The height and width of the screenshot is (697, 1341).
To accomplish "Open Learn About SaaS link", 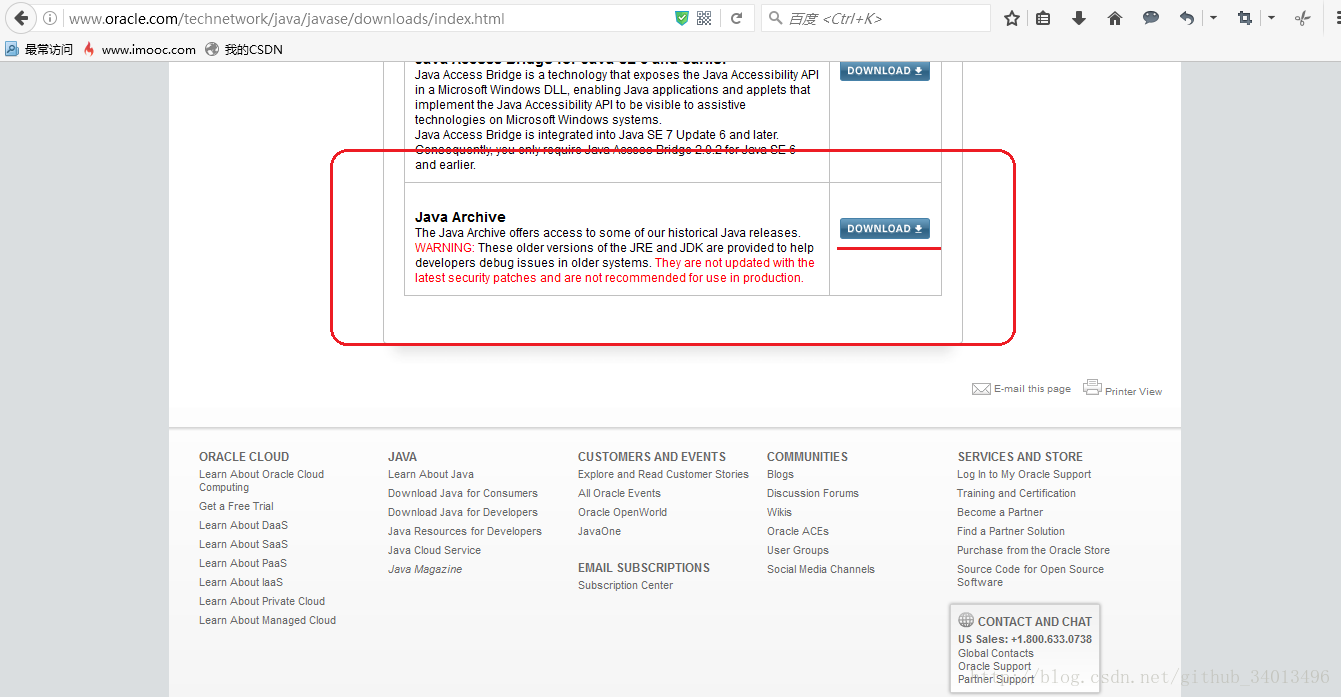I will pos(243,545).
